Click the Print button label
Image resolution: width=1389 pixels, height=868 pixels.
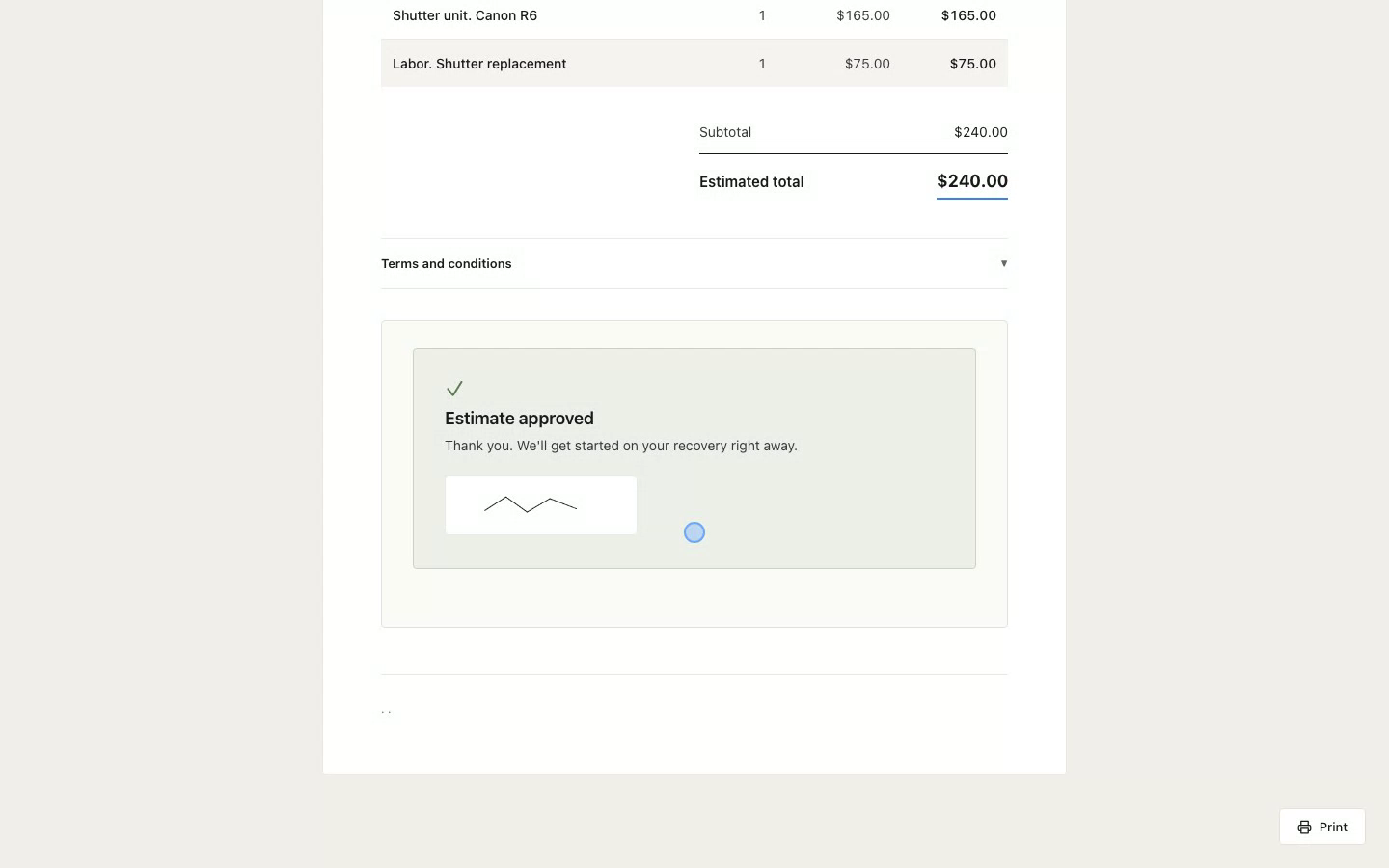pyautogui.click(x=1333, y=827)
